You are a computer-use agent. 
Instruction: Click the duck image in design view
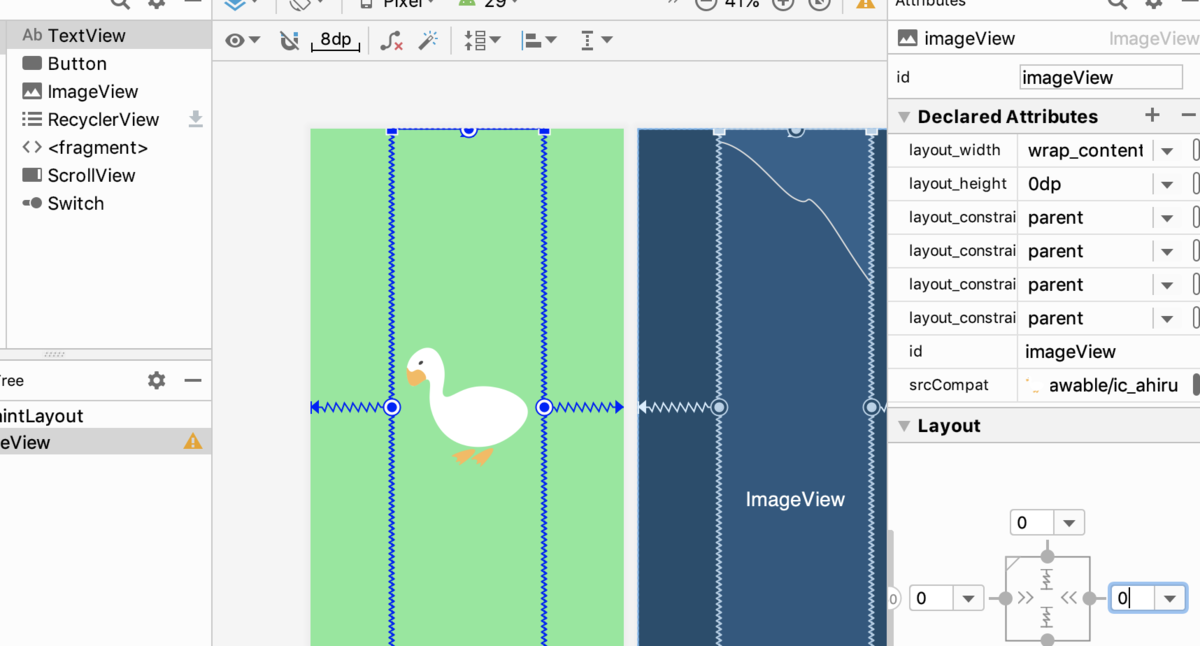tap(467, 406)
